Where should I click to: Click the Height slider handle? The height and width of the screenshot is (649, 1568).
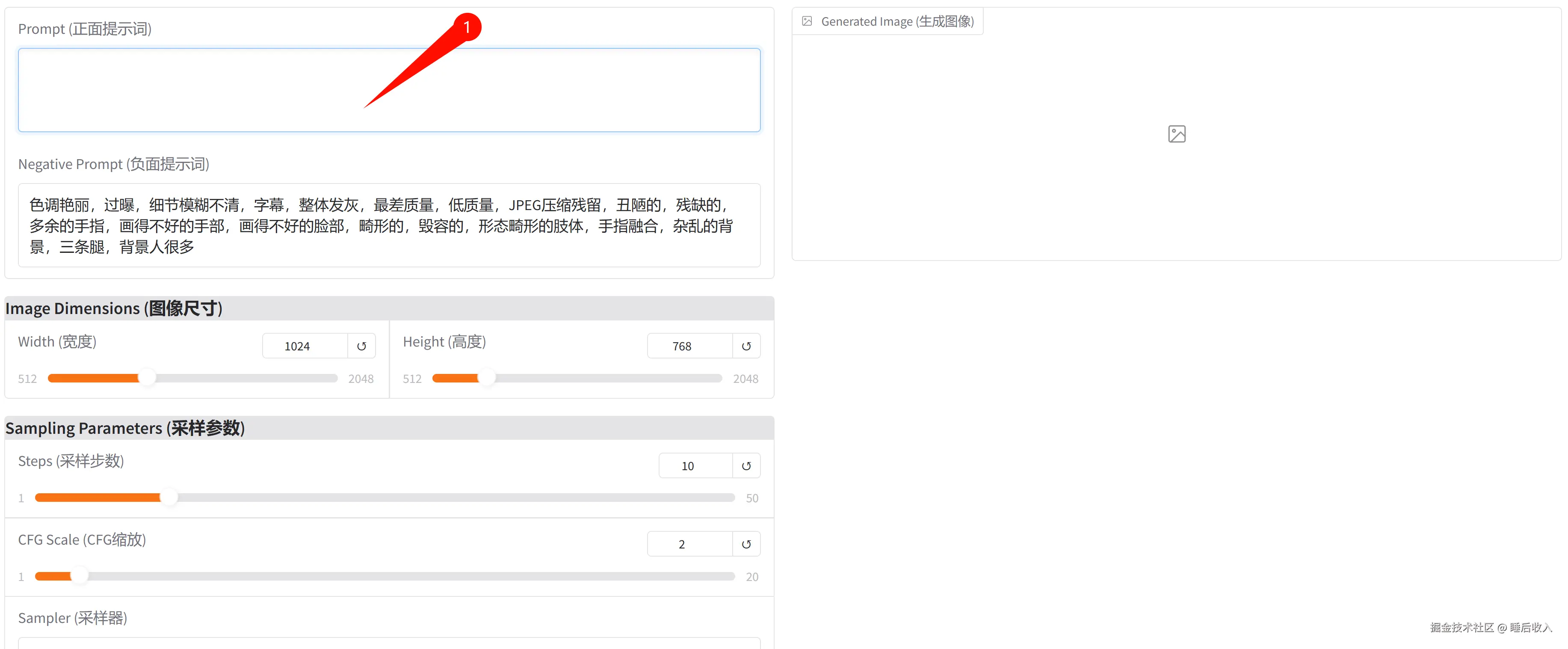tap(486, 378)
